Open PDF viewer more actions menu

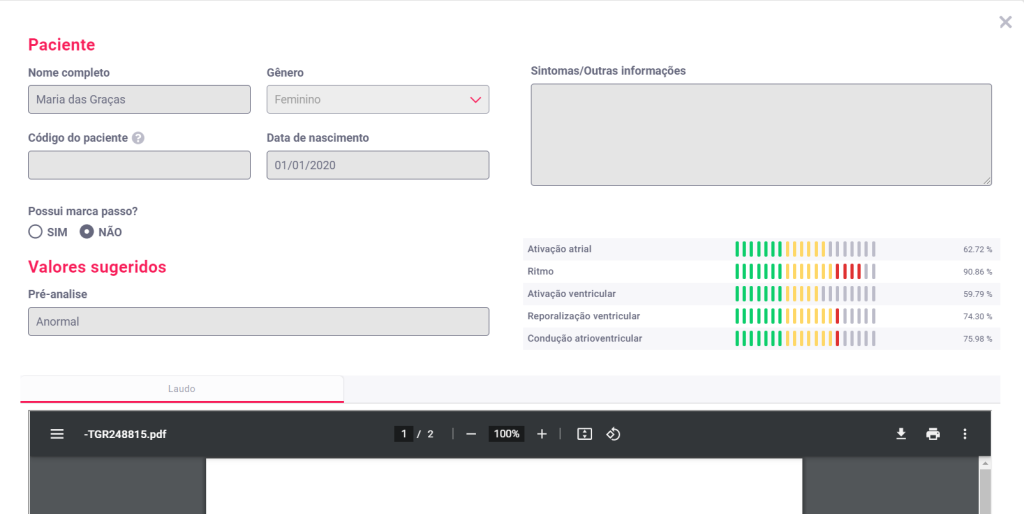[x=965, y=434]
